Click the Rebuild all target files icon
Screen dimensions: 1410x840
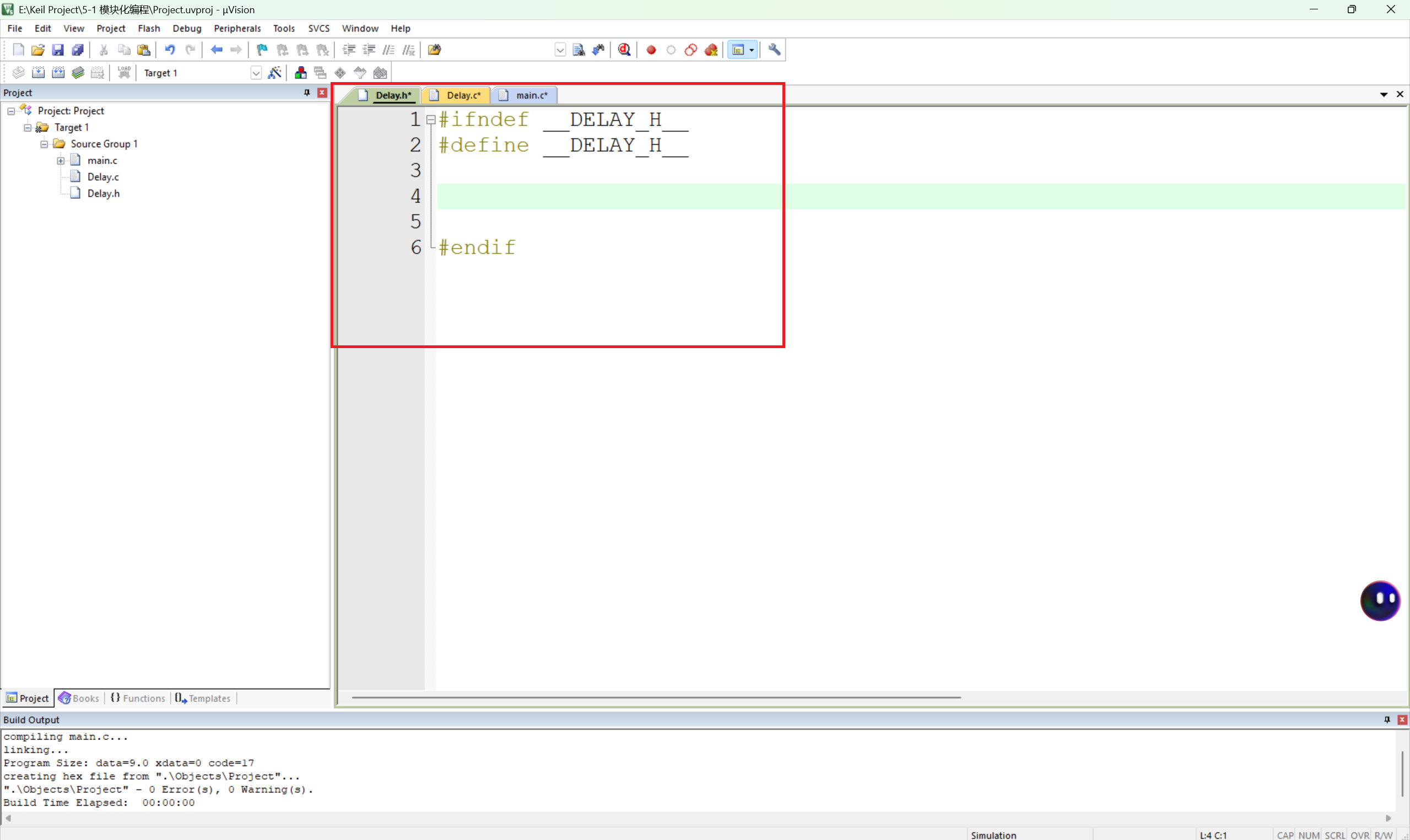tap(58, 73)
